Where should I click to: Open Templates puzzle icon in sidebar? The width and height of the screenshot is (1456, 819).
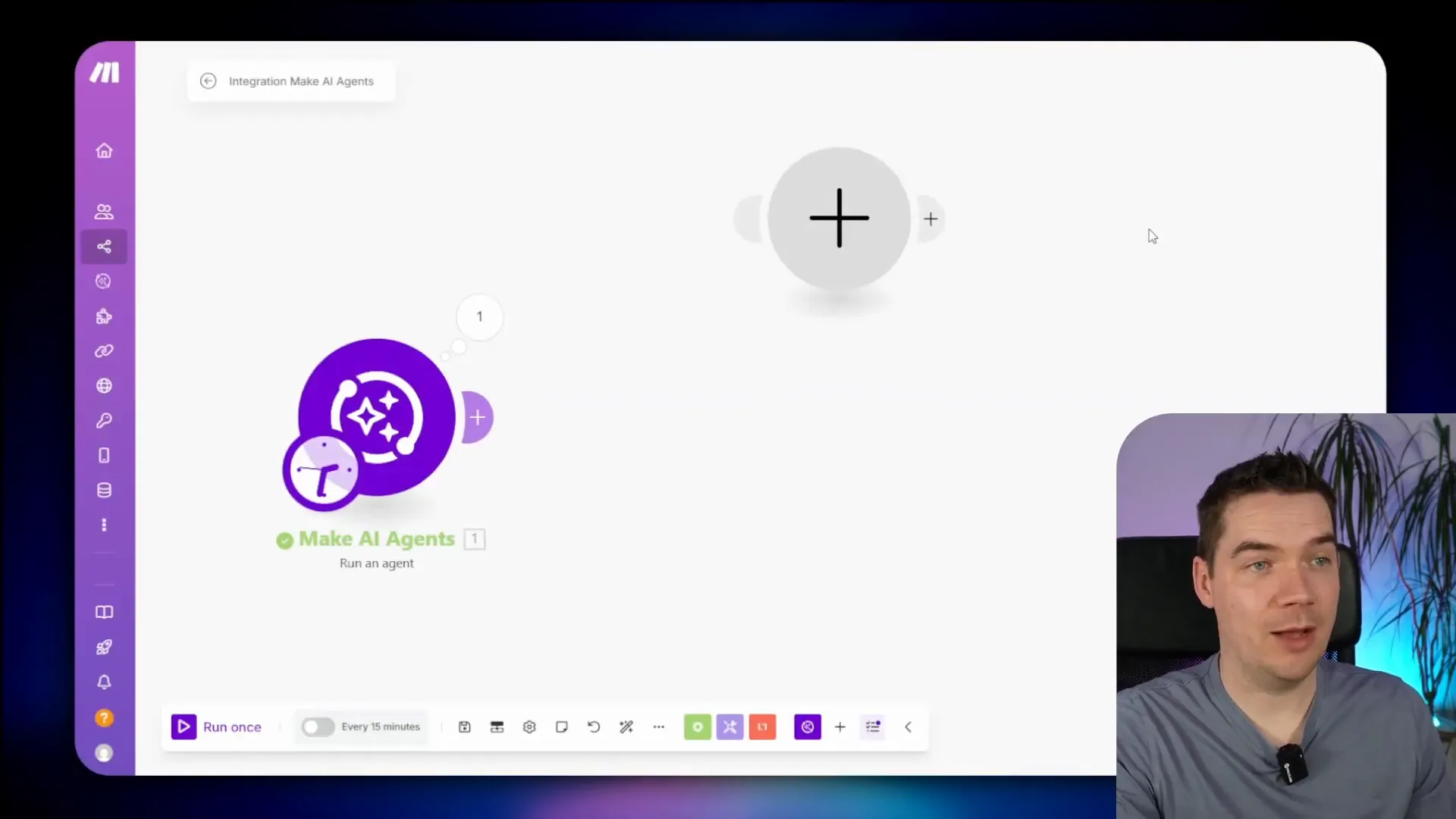(105, 316)
